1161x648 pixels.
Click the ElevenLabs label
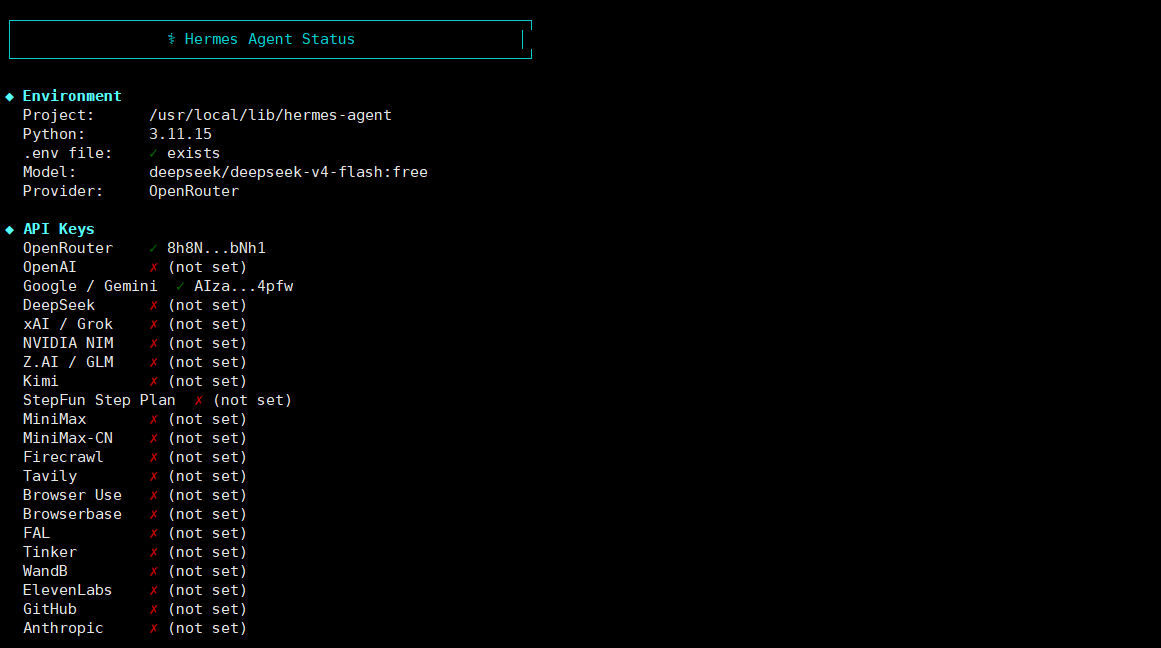[67, 590]
